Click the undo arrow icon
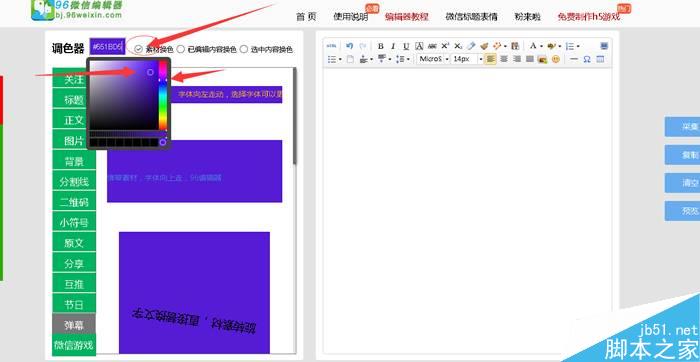The width and height of the screenshot is (700, 362). (350, 46)
